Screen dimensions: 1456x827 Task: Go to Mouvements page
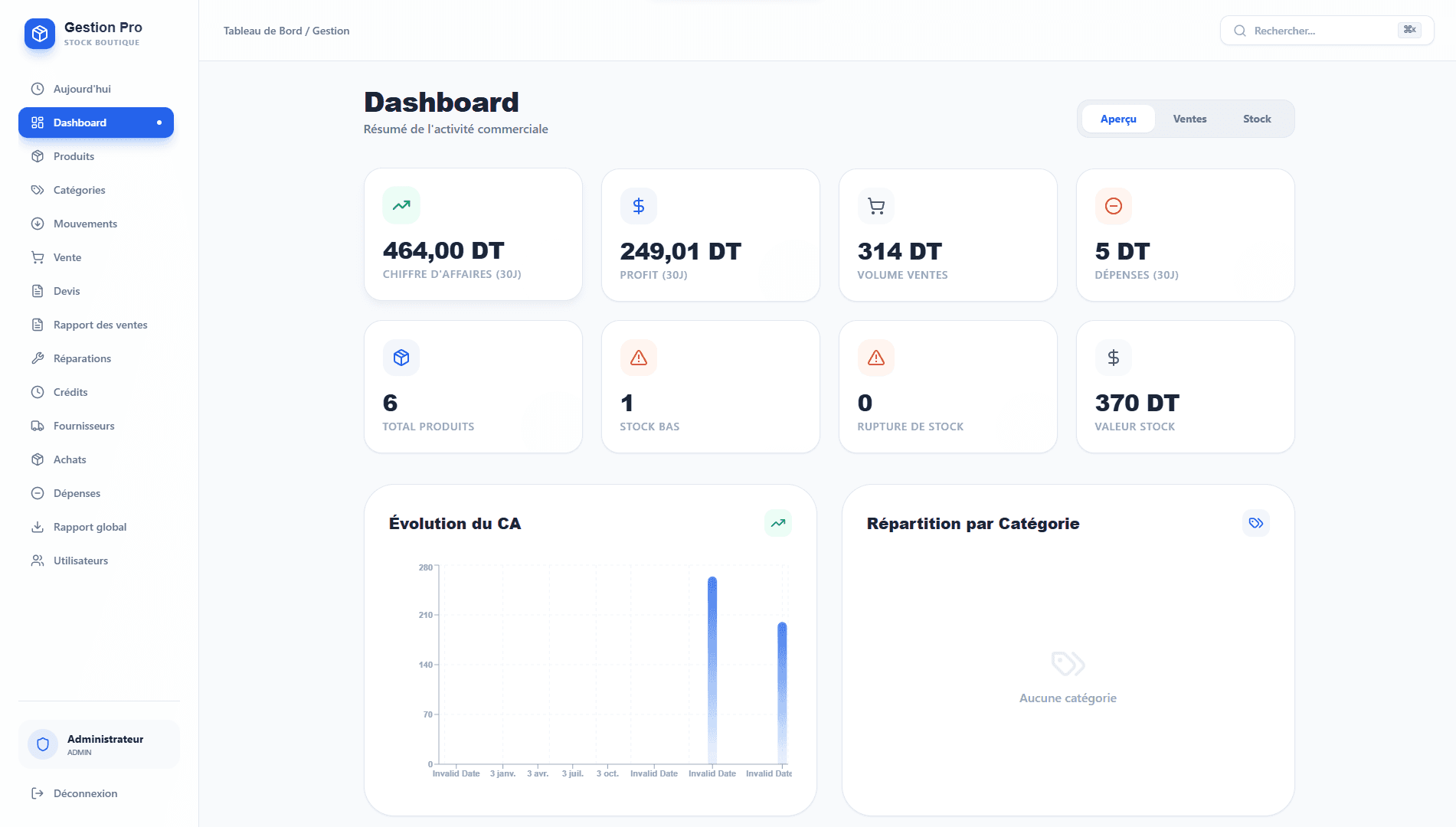click(96, 224)
